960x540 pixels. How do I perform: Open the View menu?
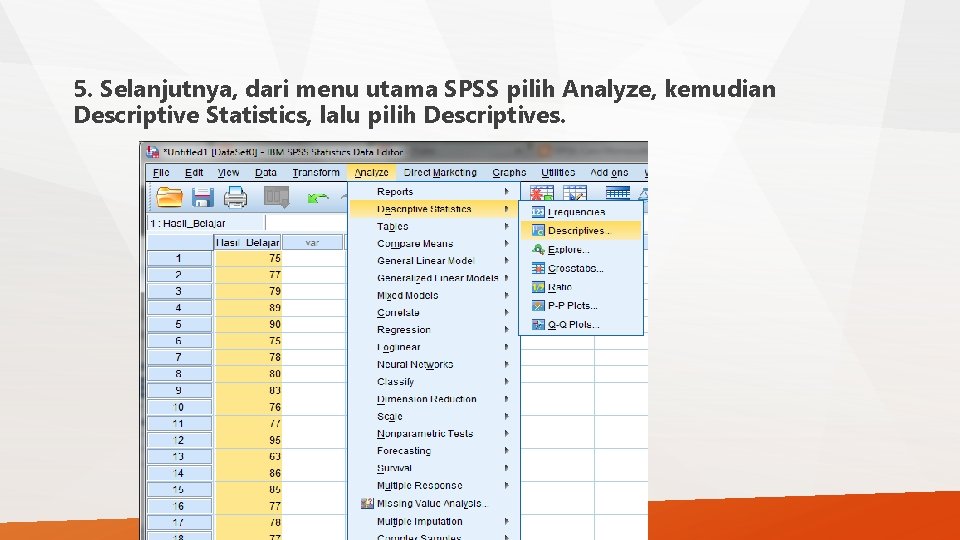(x=228, y=173)
